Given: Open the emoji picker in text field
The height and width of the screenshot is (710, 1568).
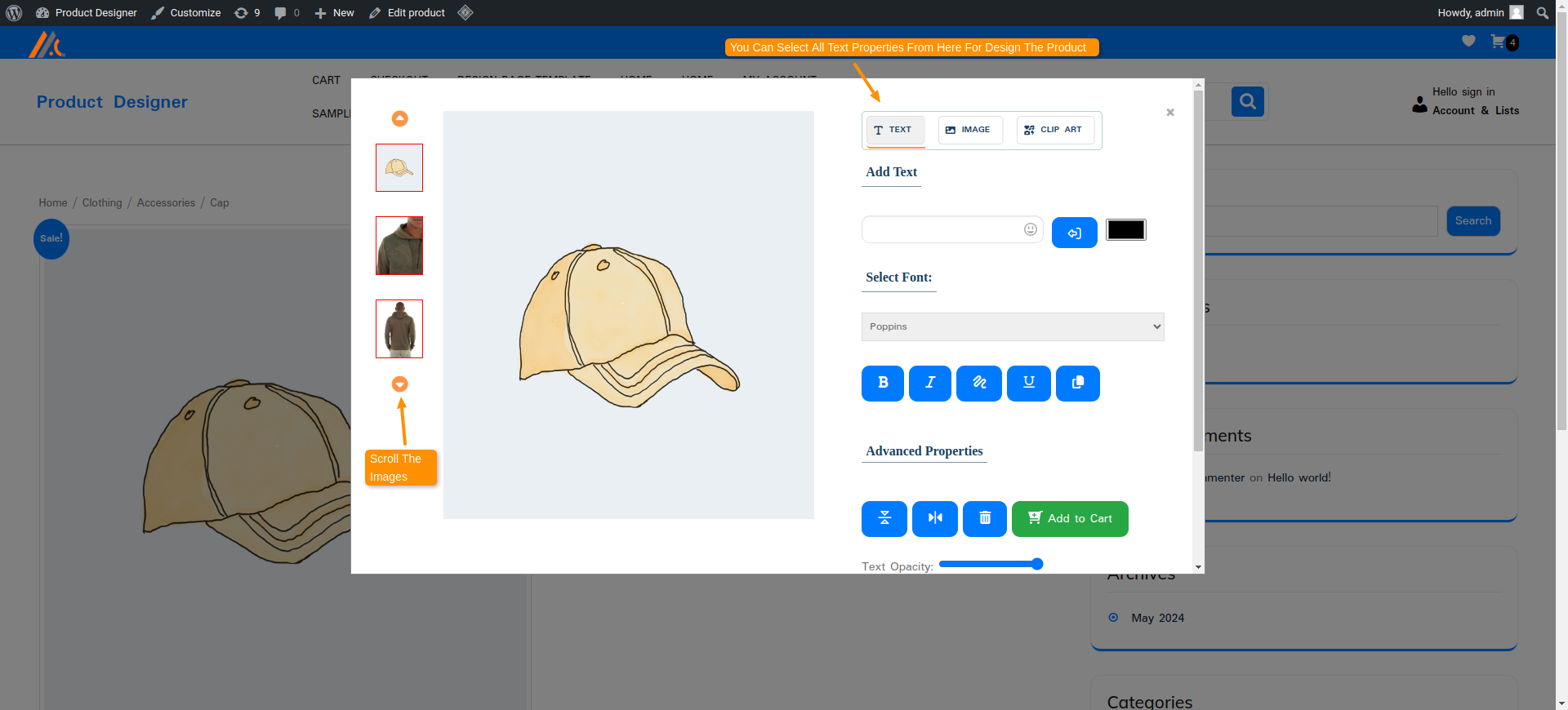Looking at the screenshot, I should [1030, 229].
